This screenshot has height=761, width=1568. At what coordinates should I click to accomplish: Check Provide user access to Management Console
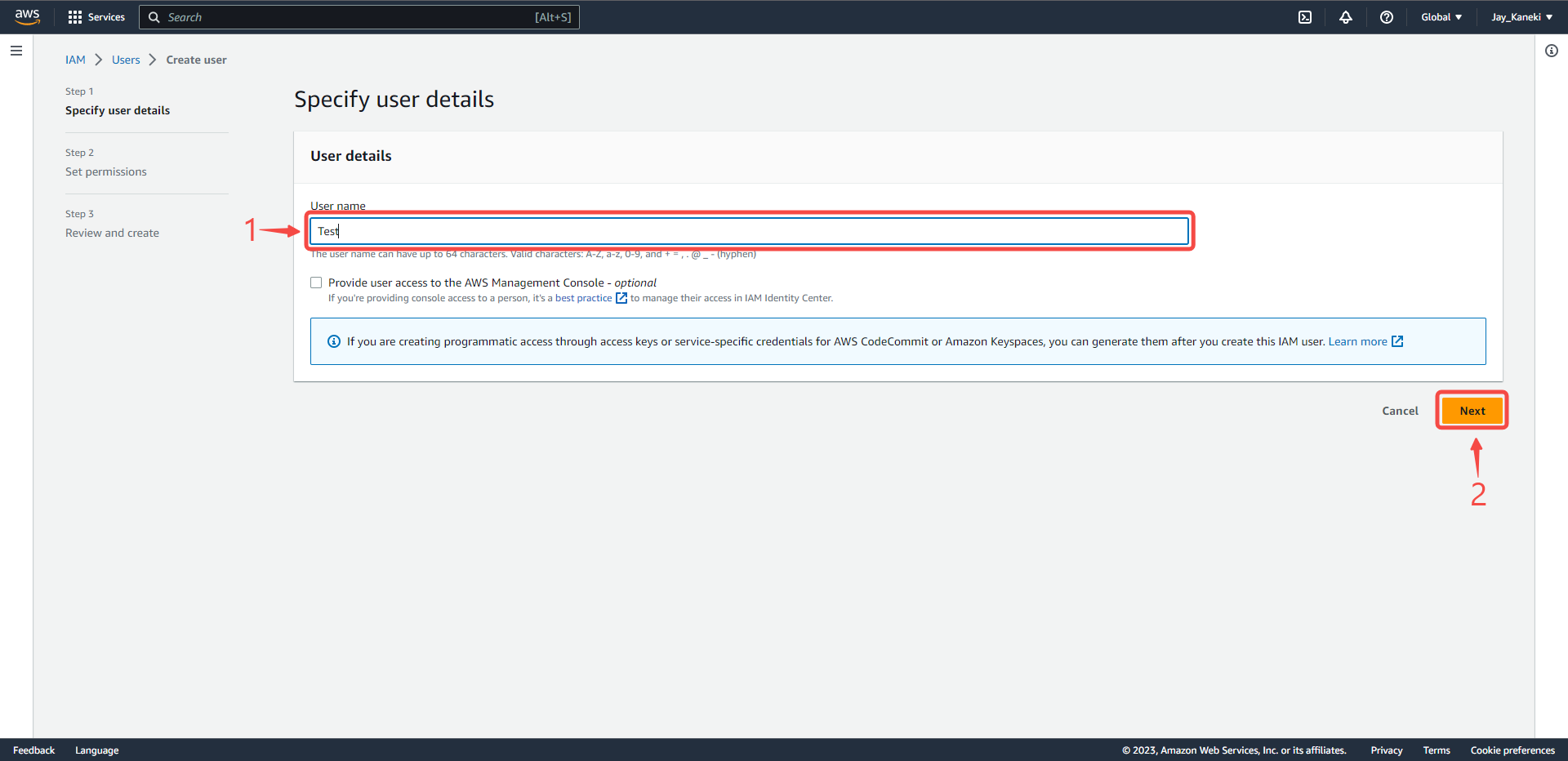[316, 283]
